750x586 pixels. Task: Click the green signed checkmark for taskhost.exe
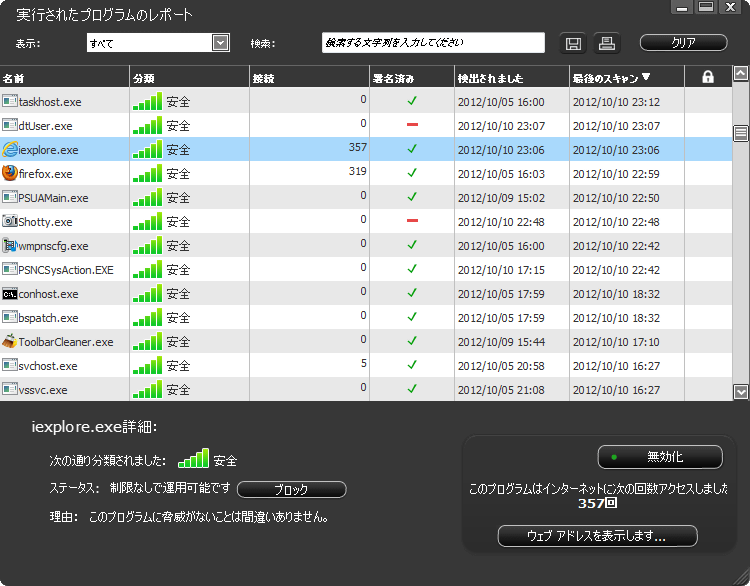click(x=412, y=101)
